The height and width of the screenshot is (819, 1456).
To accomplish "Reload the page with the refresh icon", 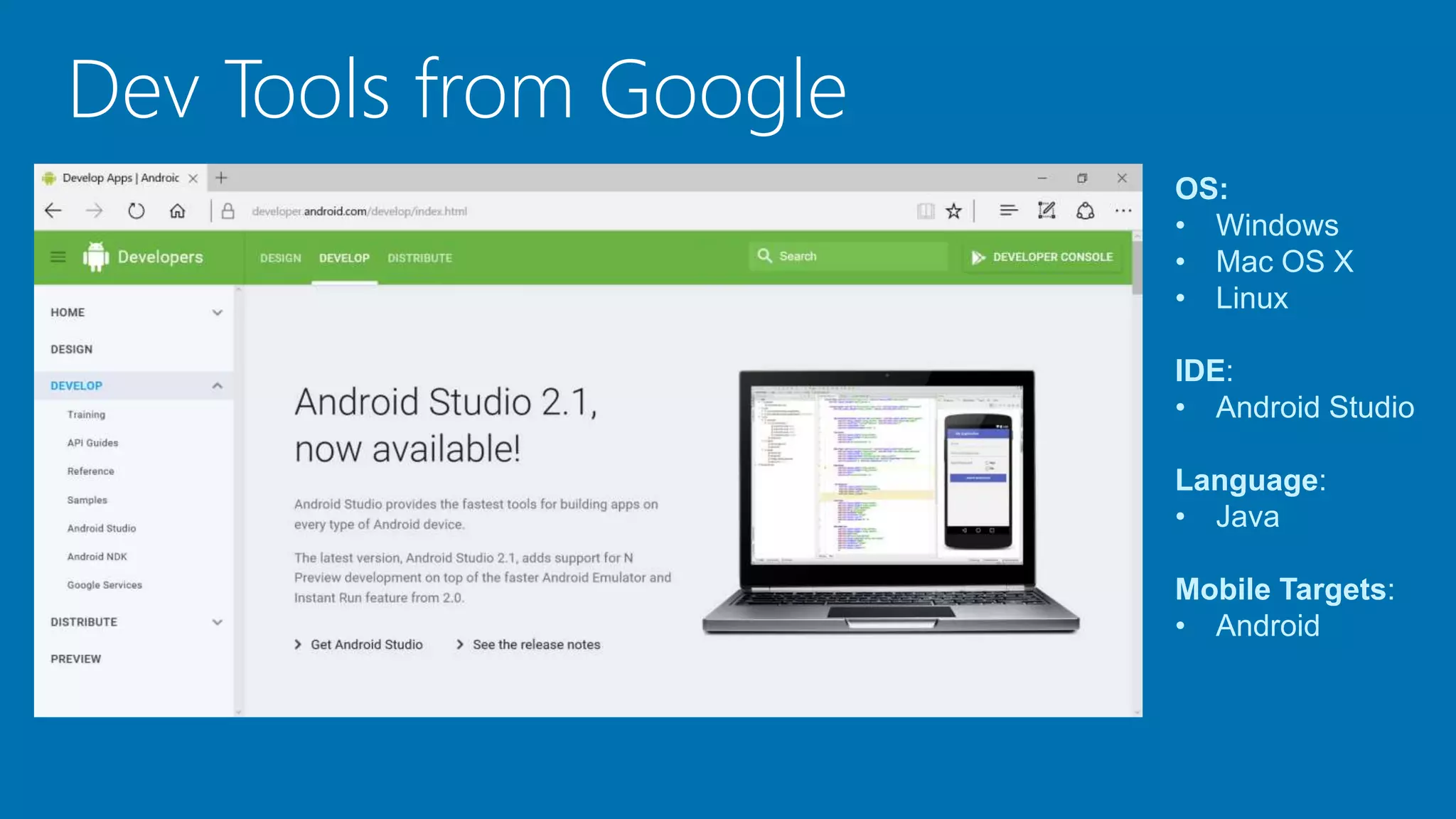I will click(x=136, y=211).
